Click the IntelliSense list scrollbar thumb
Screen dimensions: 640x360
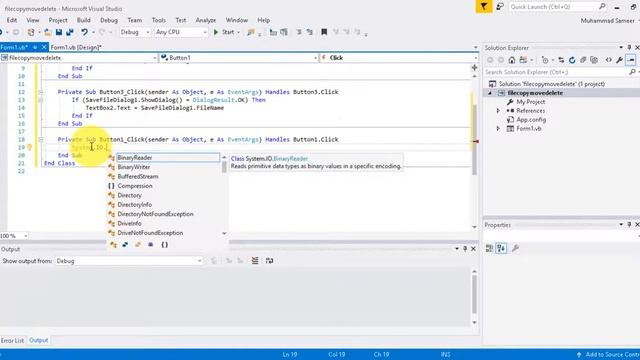pos(224,168)
